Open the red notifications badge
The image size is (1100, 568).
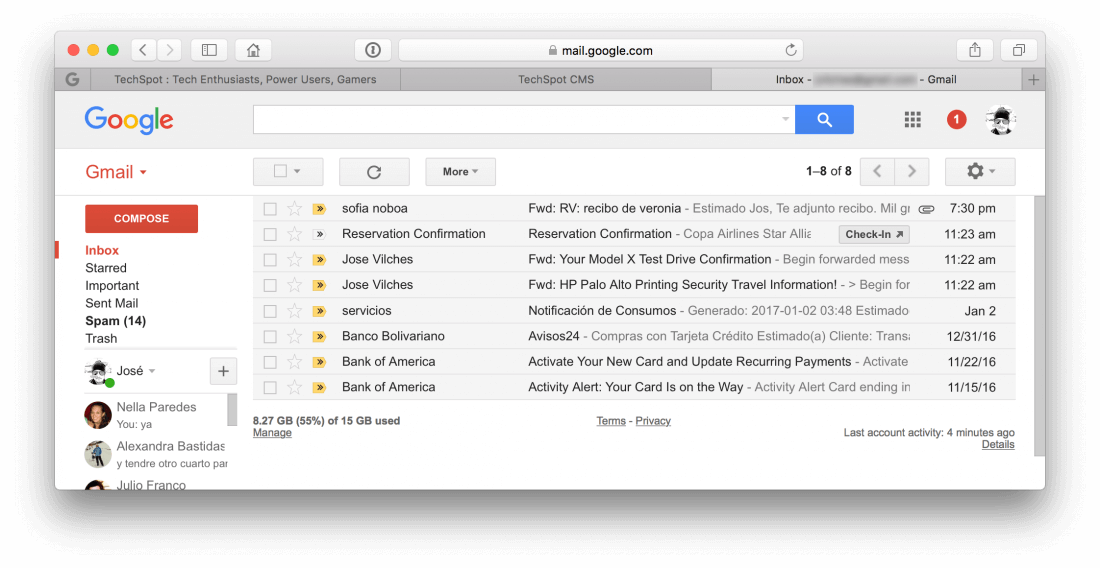pos(956,119)
